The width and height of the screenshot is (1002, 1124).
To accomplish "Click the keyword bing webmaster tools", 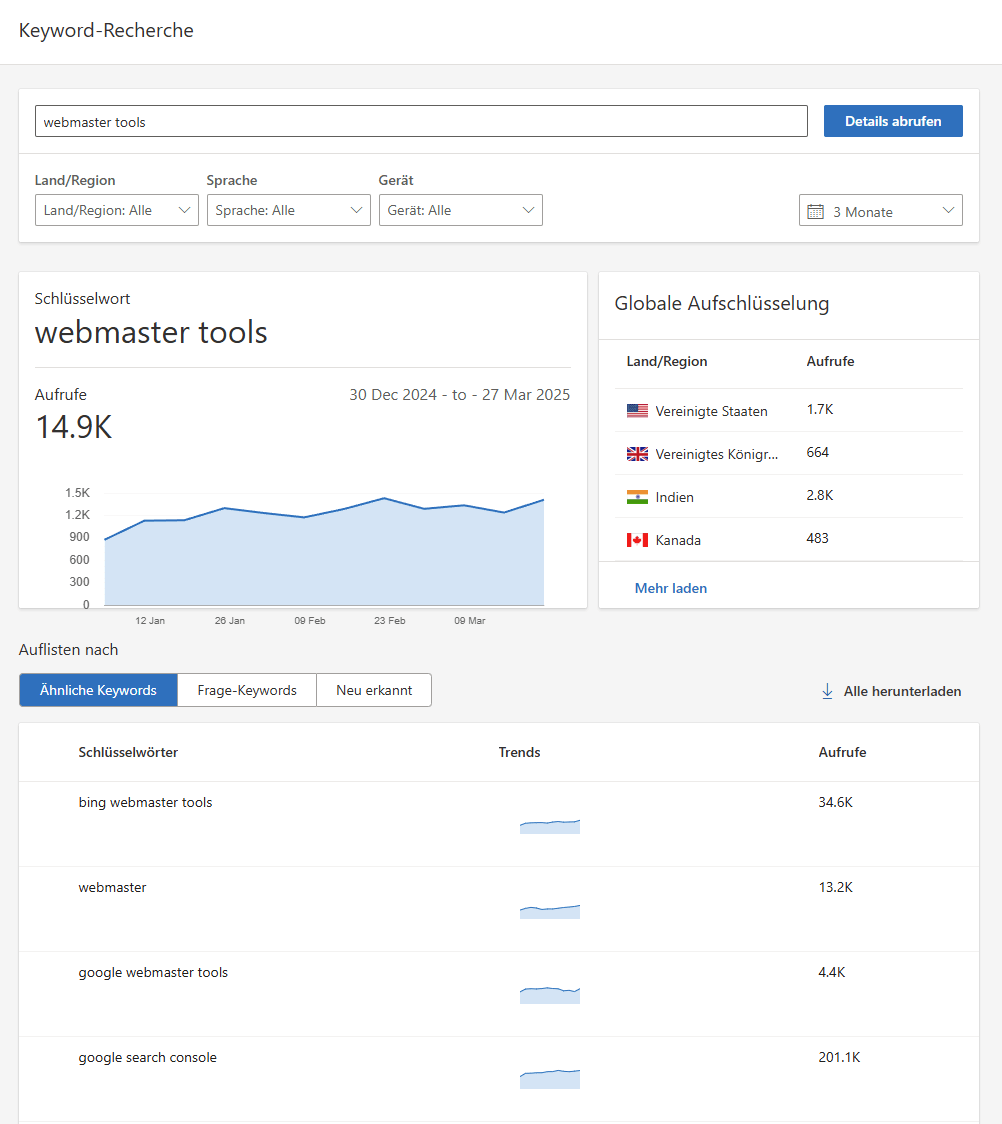I will tap(145, 802).
